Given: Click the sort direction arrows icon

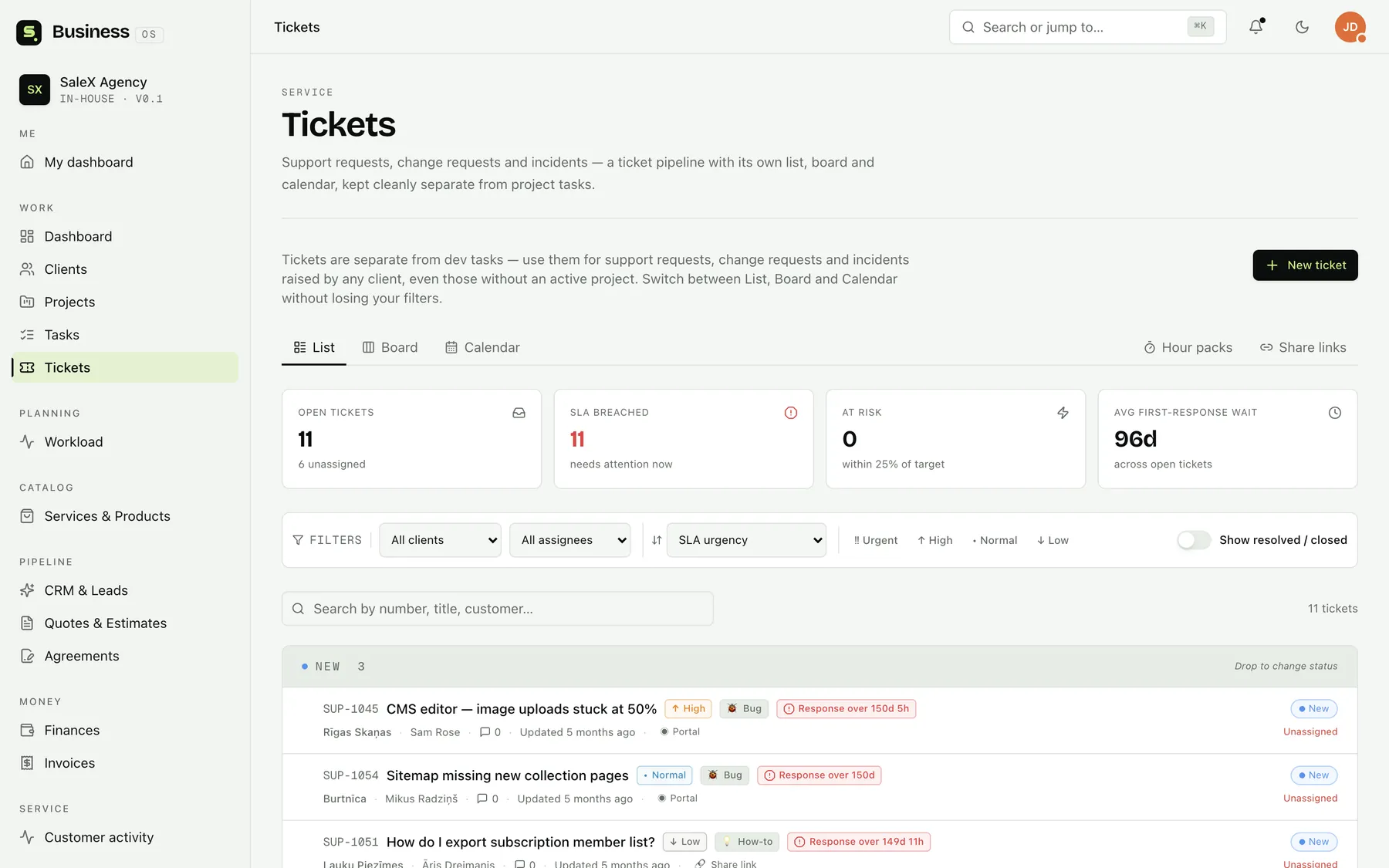Looking at the screenshot, I should pos(657,540).
